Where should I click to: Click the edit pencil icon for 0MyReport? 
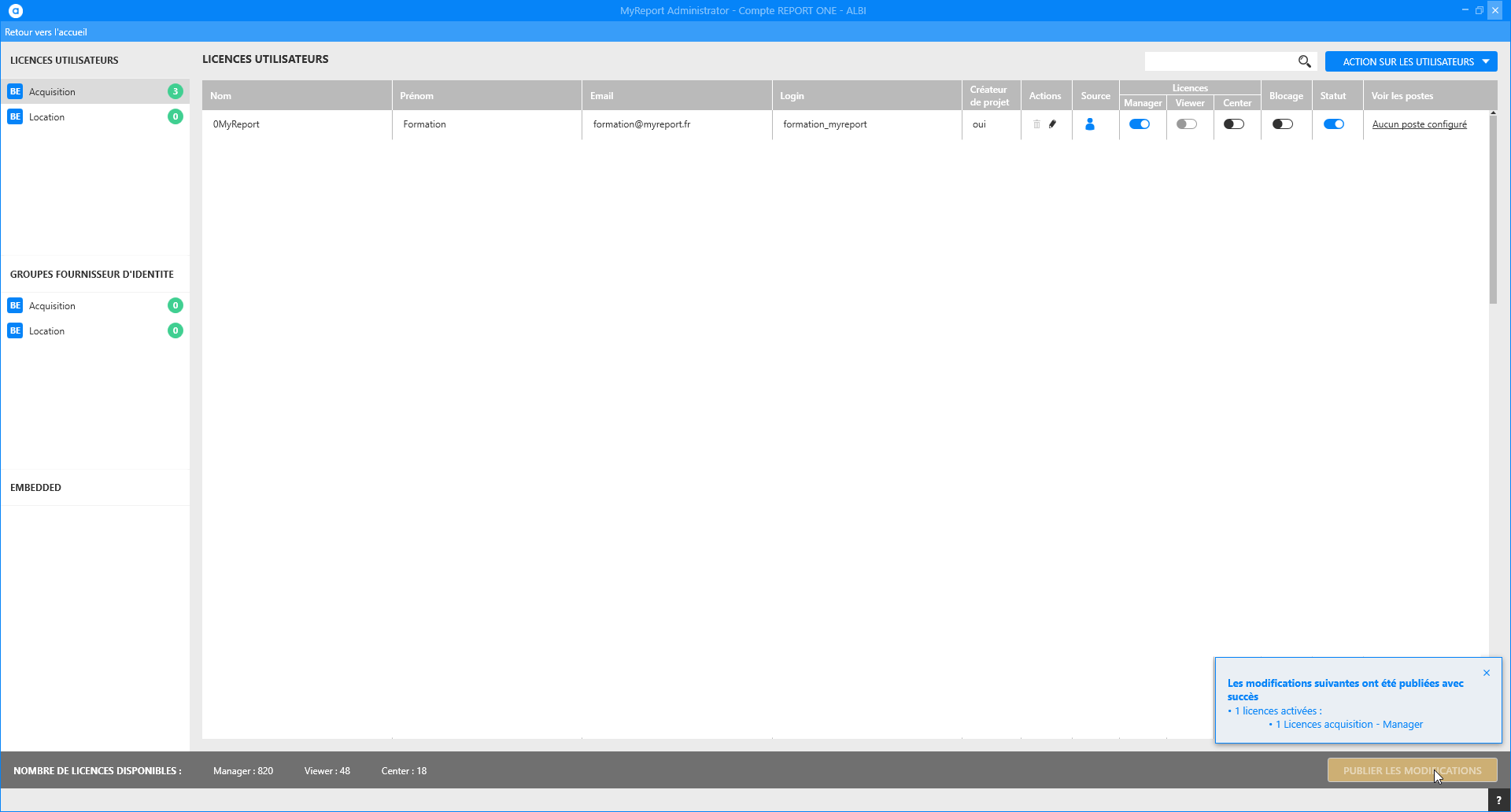pyautogui.click(x=1052, y=124)
